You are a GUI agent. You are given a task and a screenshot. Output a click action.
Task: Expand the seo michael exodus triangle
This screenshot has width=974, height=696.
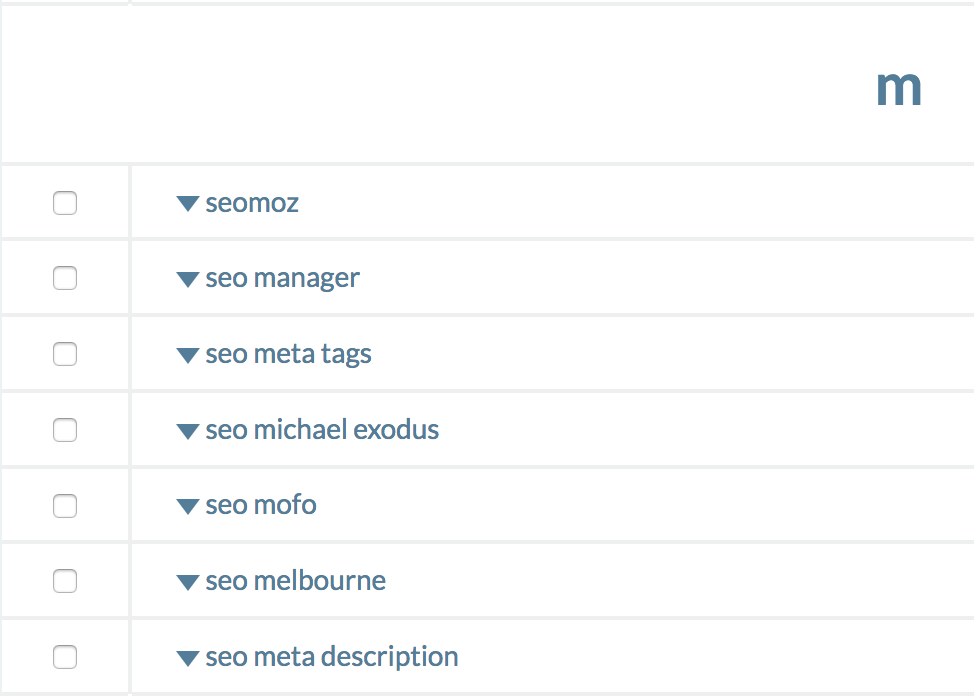(188, 431)
